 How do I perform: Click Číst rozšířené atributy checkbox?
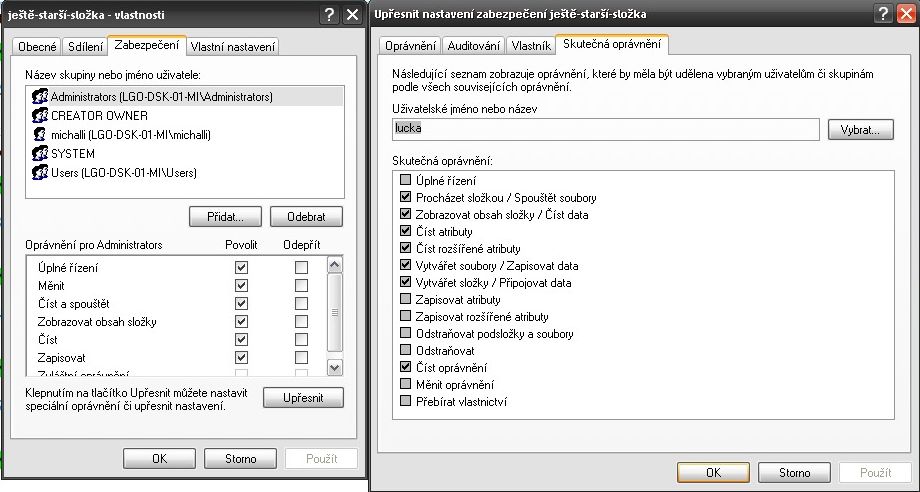click(x=405, y=248)
